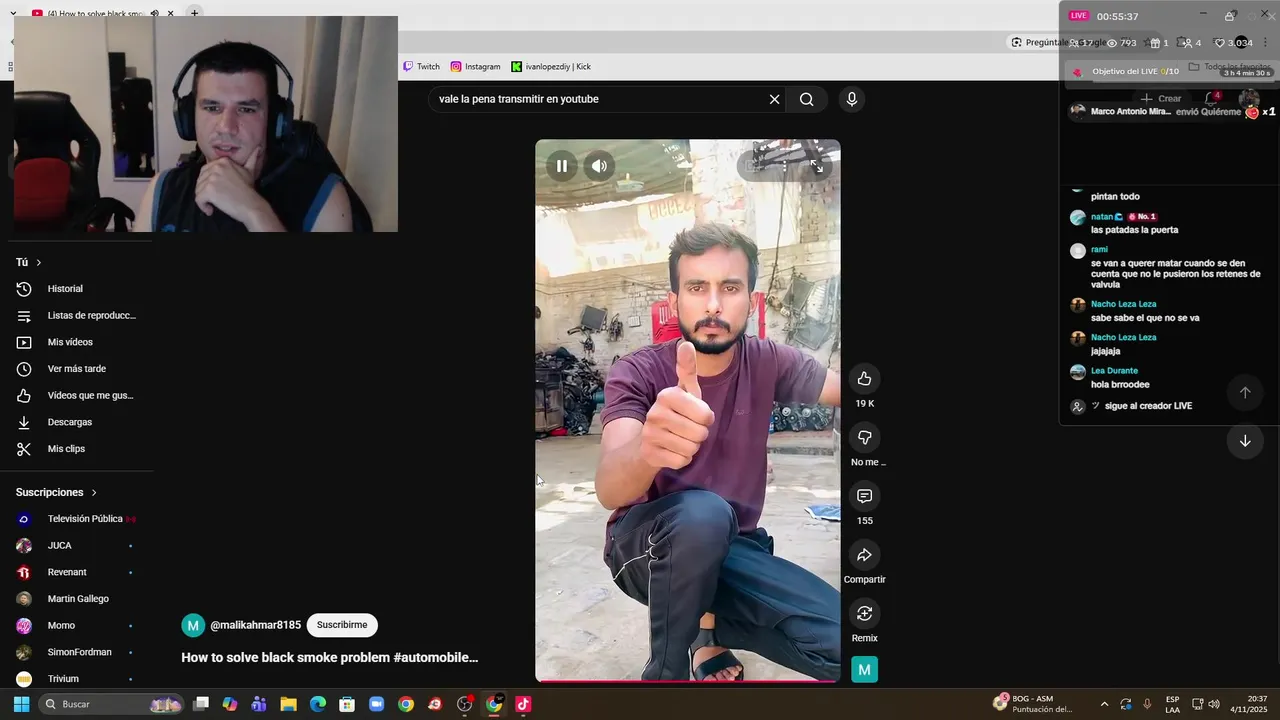Viewport: 1280px width, 720px height.
Task: Go to top of LIVE chat
Action: (x=1245, y=393)
